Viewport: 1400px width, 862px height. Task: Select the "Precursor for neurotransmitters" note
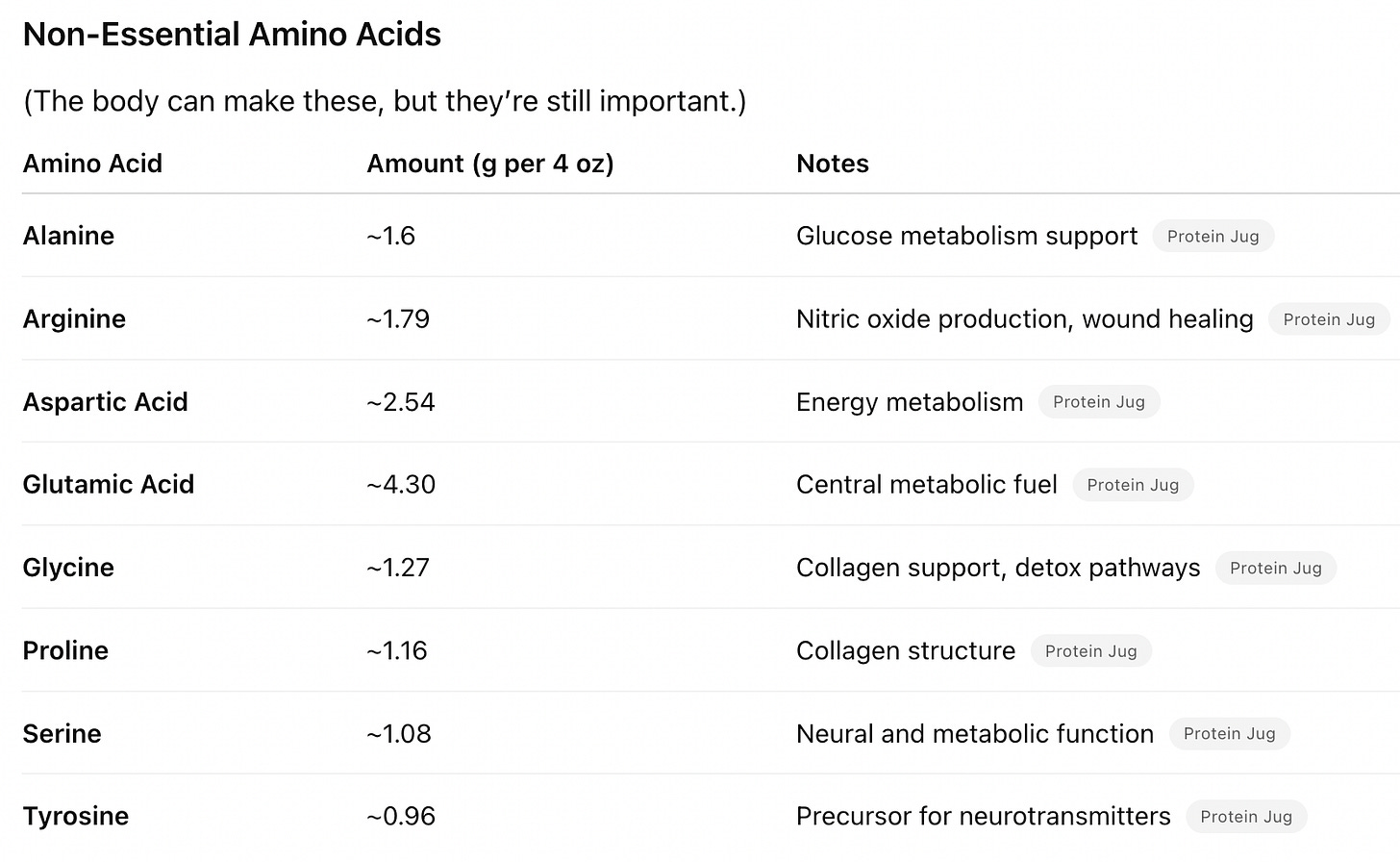[983, 816]
